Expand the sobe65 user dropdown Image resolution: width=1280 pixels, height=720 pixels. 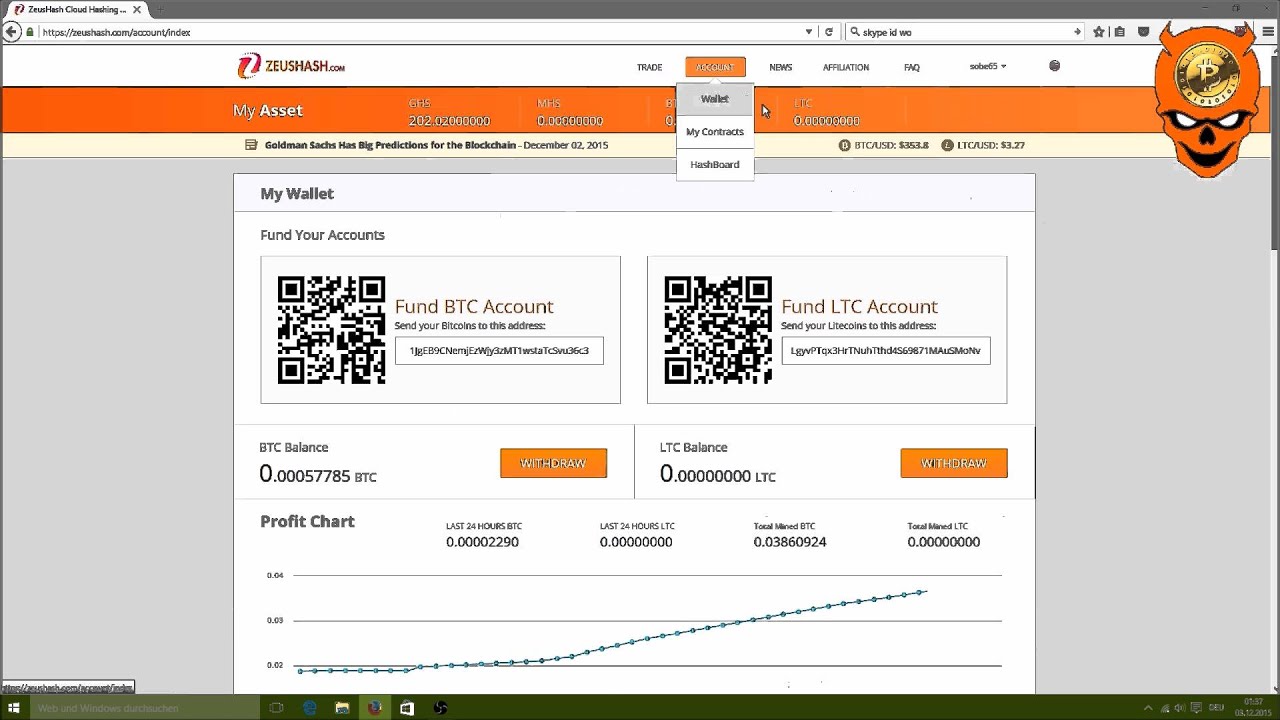(x=988, y=66)
